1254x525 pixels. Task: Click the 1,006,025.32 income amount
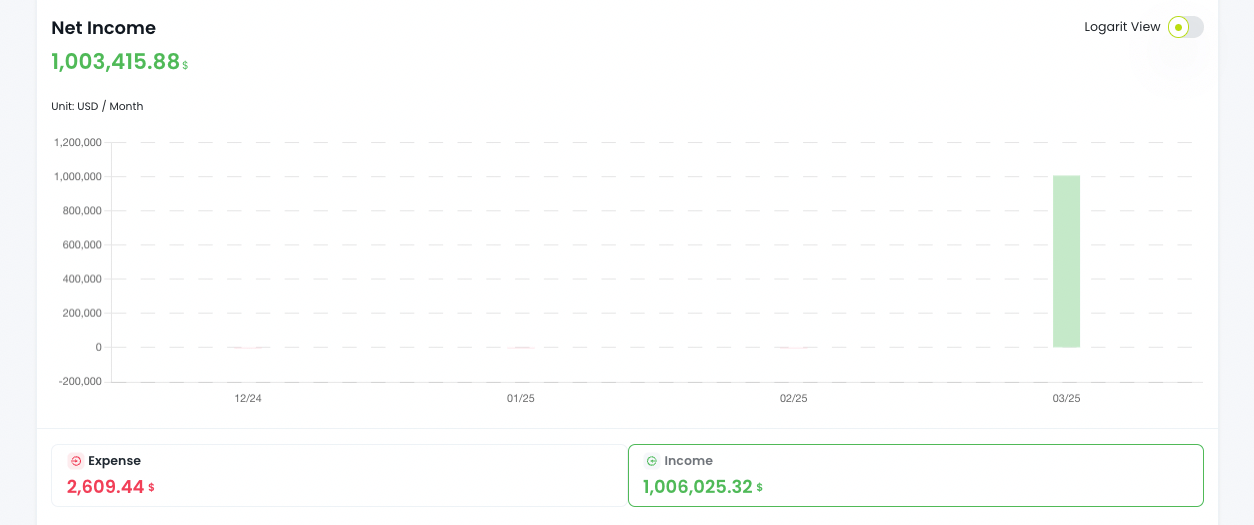tap(697, 487)
